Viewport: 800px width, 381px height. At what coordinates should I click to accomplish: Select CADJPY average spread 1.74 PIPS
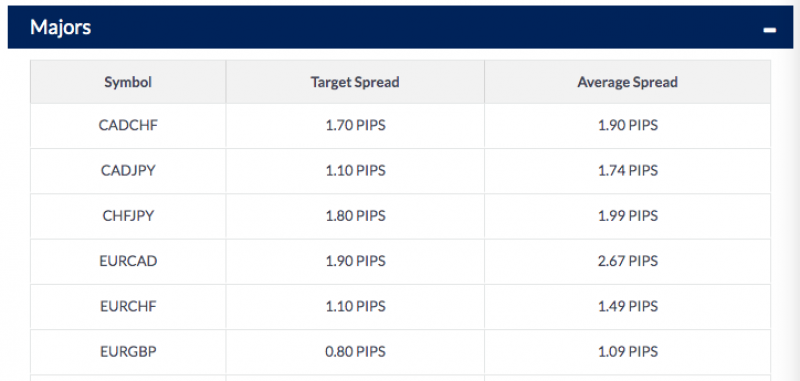click(628, 170)
